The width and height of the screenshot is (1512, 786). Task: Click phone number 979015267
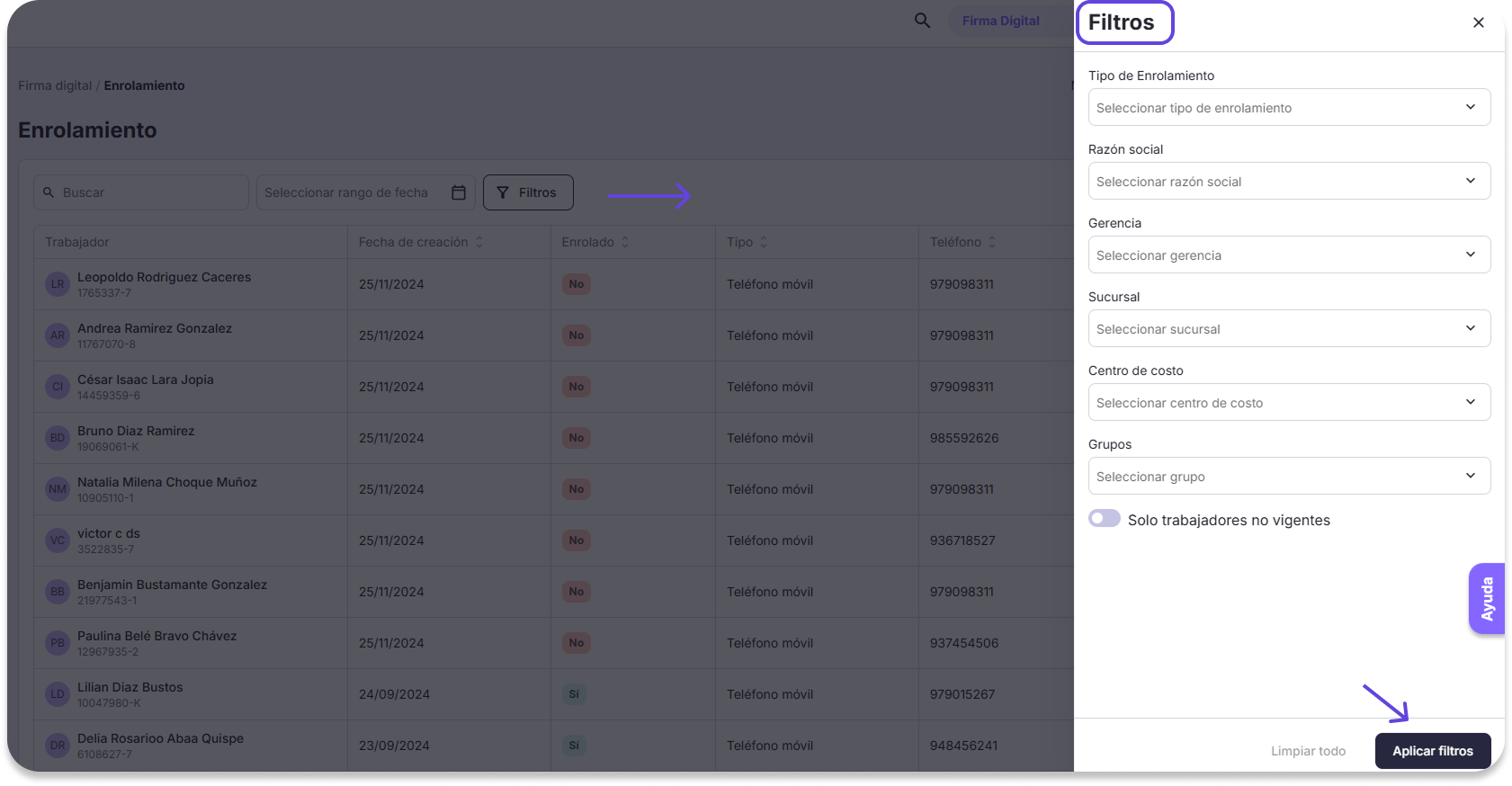click(x=962, y=694)
